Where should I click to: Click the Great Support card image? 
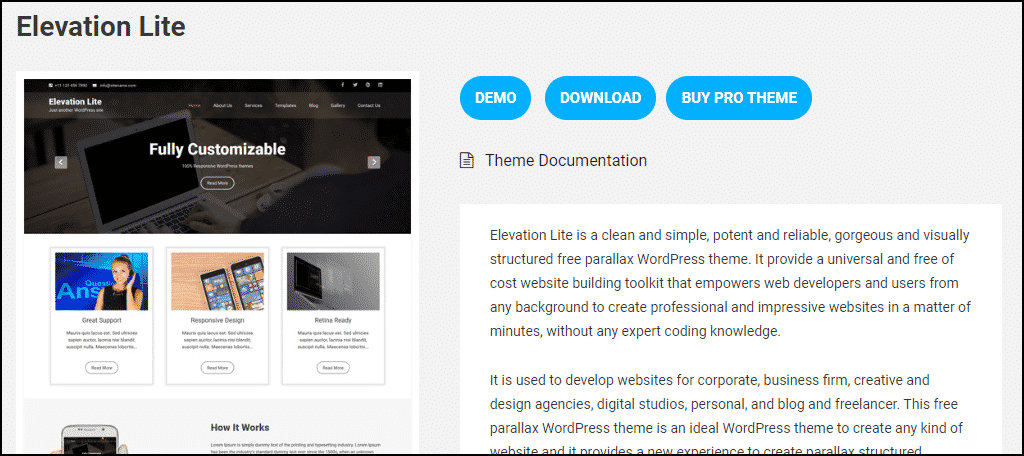click(x=101, y=281)
